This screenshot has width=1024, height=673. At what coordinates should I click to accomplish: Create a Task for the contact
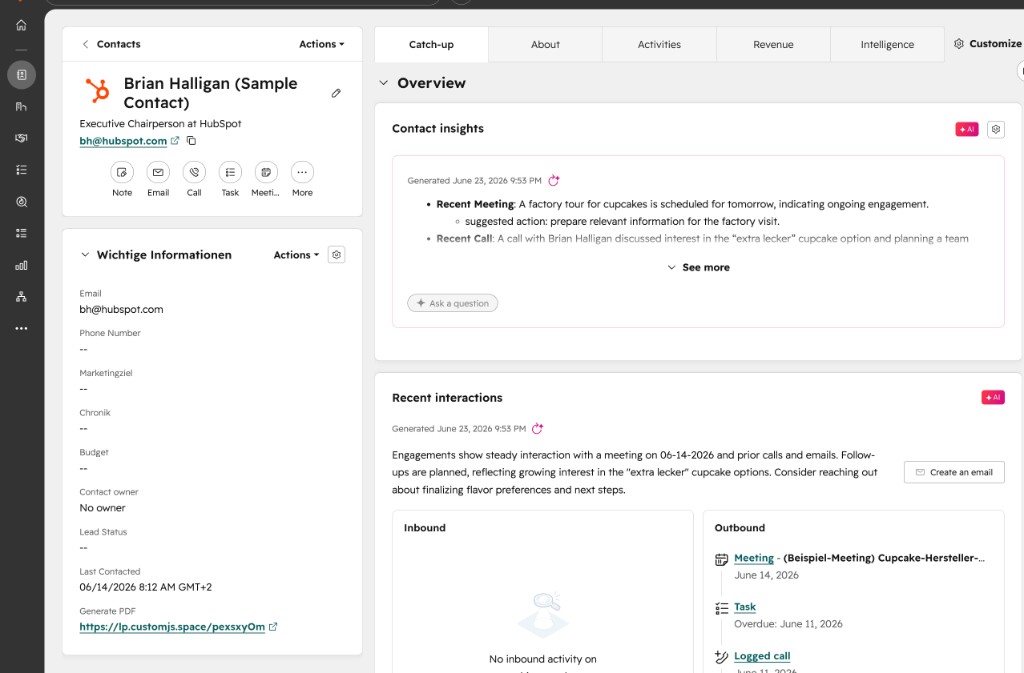pos(230,172)
